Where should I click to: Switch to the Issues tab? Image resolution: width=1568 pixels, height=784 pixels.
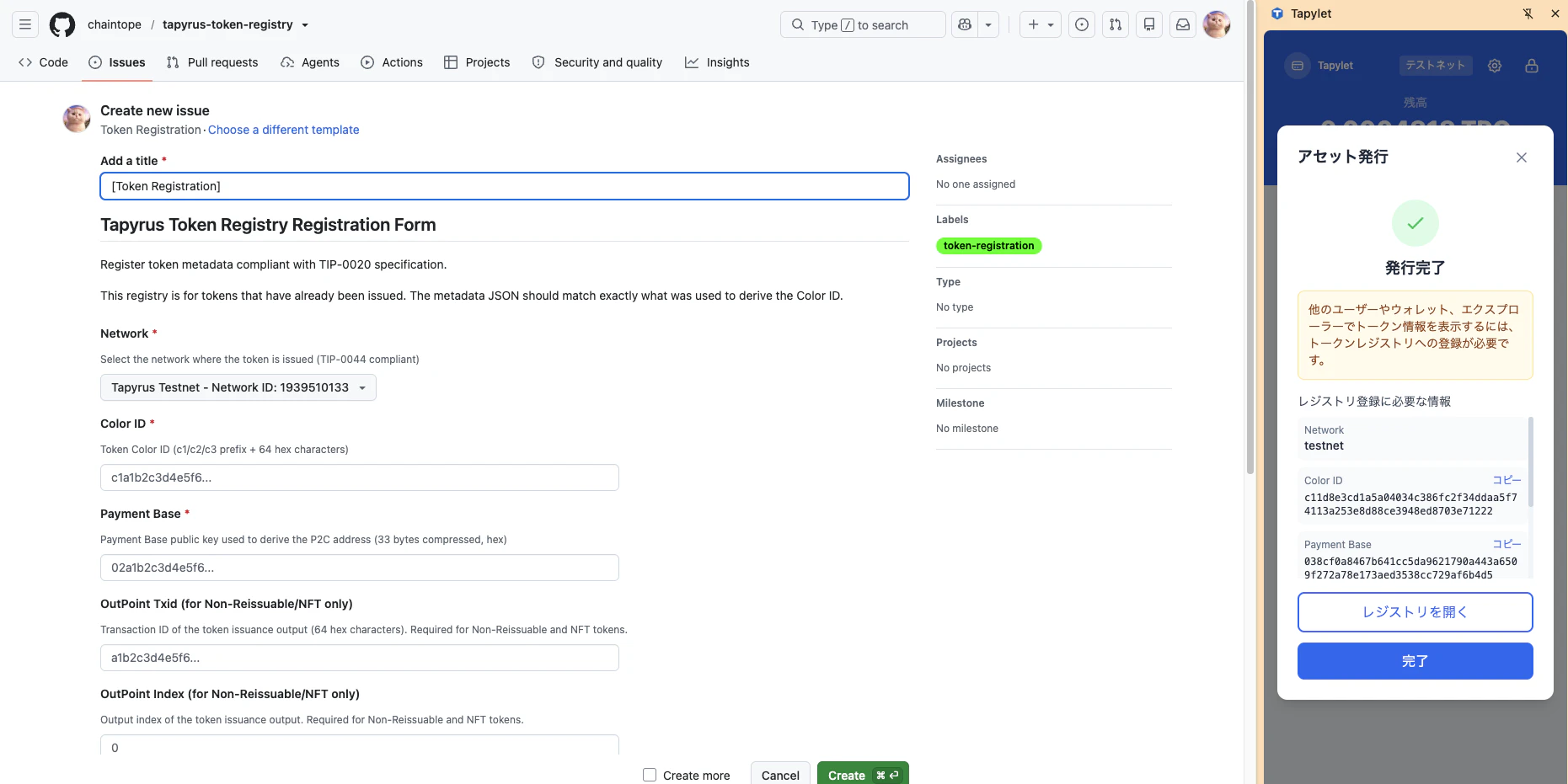tap(117, 62)
